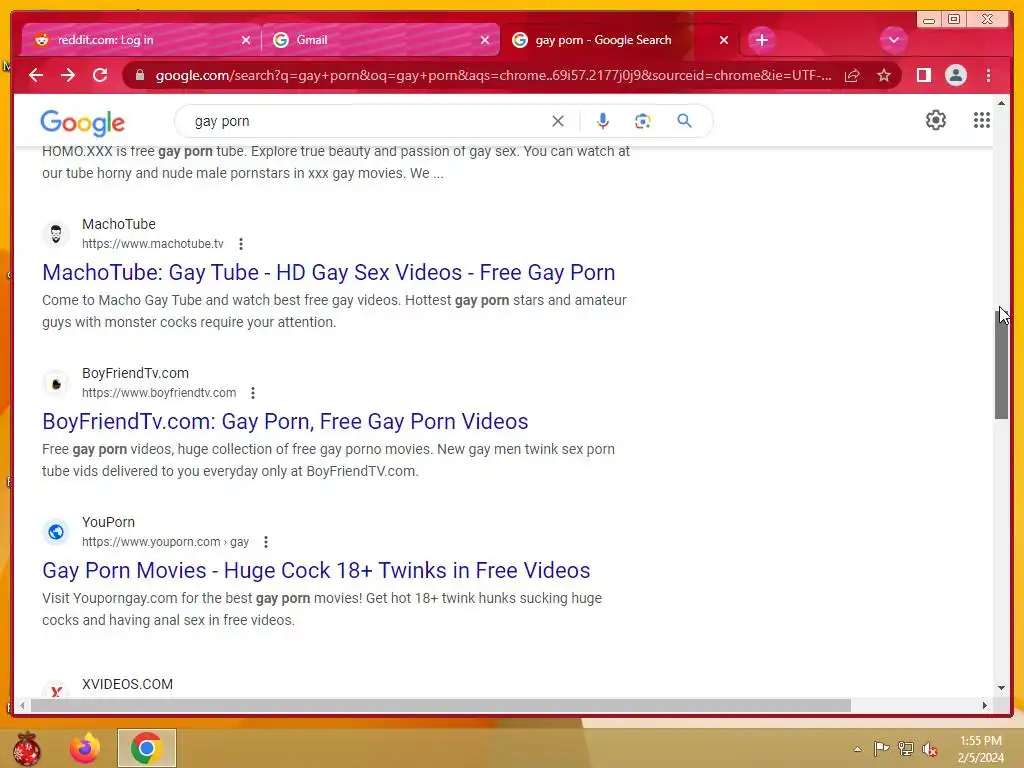
Task: Reload the current page
Action: (100, 75)
